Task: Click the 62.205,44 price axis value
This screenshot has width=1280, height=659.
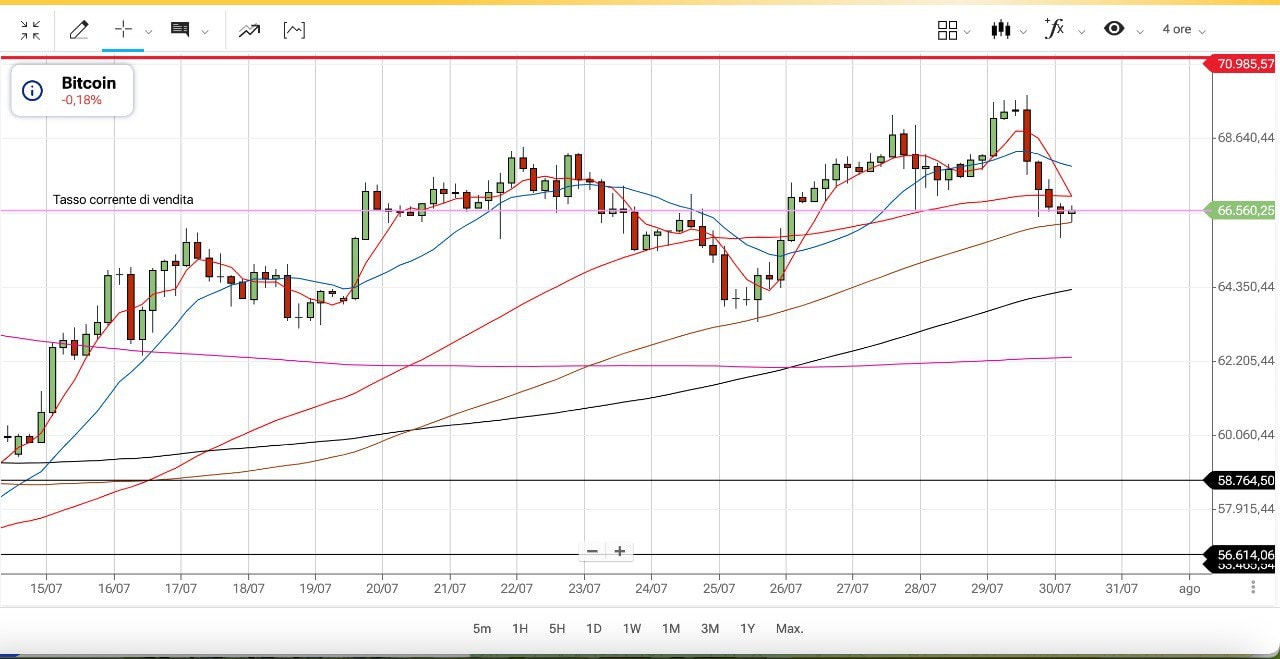Action: tap(1246, 360)
